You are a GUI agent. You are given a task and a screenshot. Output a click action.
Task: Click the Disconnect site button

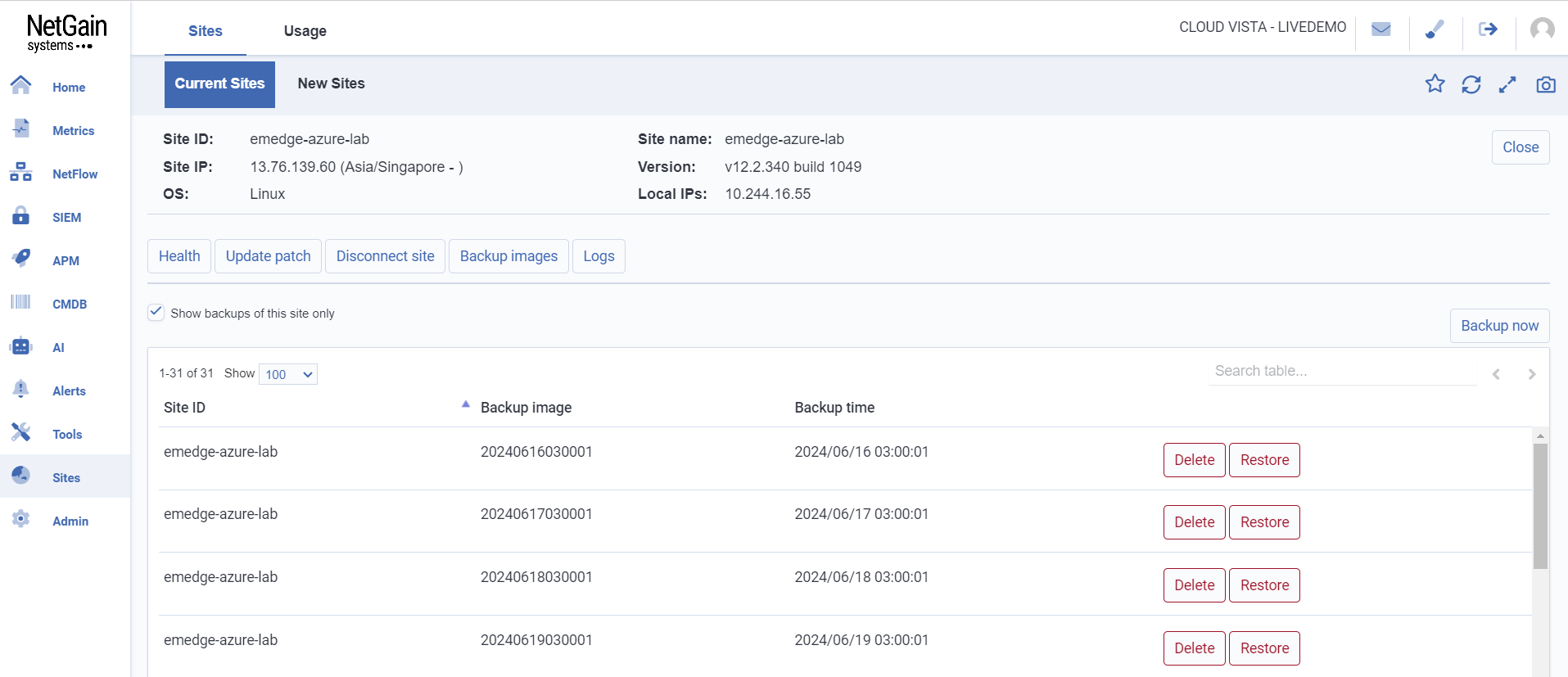(386, 256)
